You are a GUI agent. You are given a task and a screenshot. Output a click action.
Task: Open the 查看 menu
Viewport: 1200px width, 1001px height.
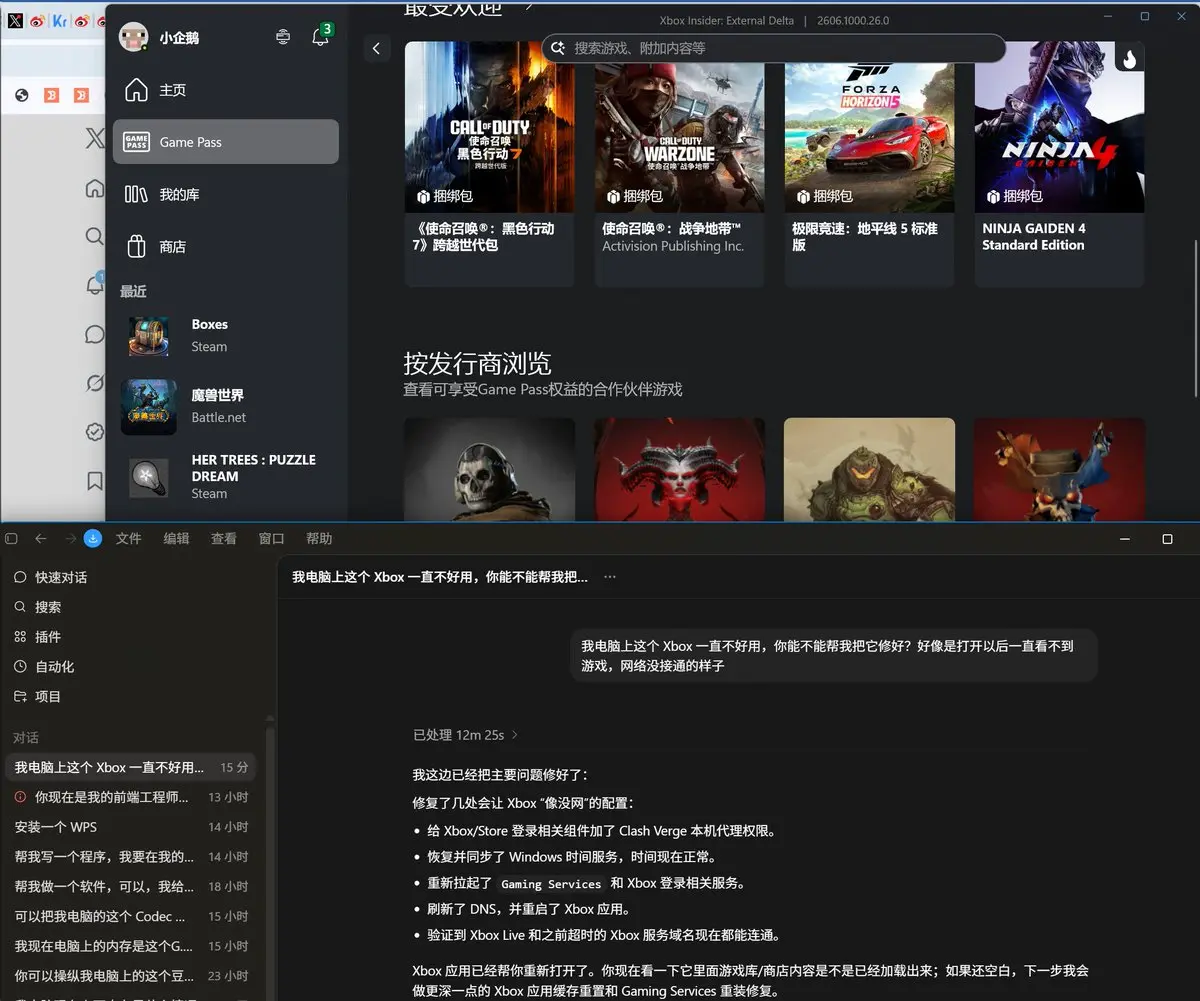pos(224,538)
